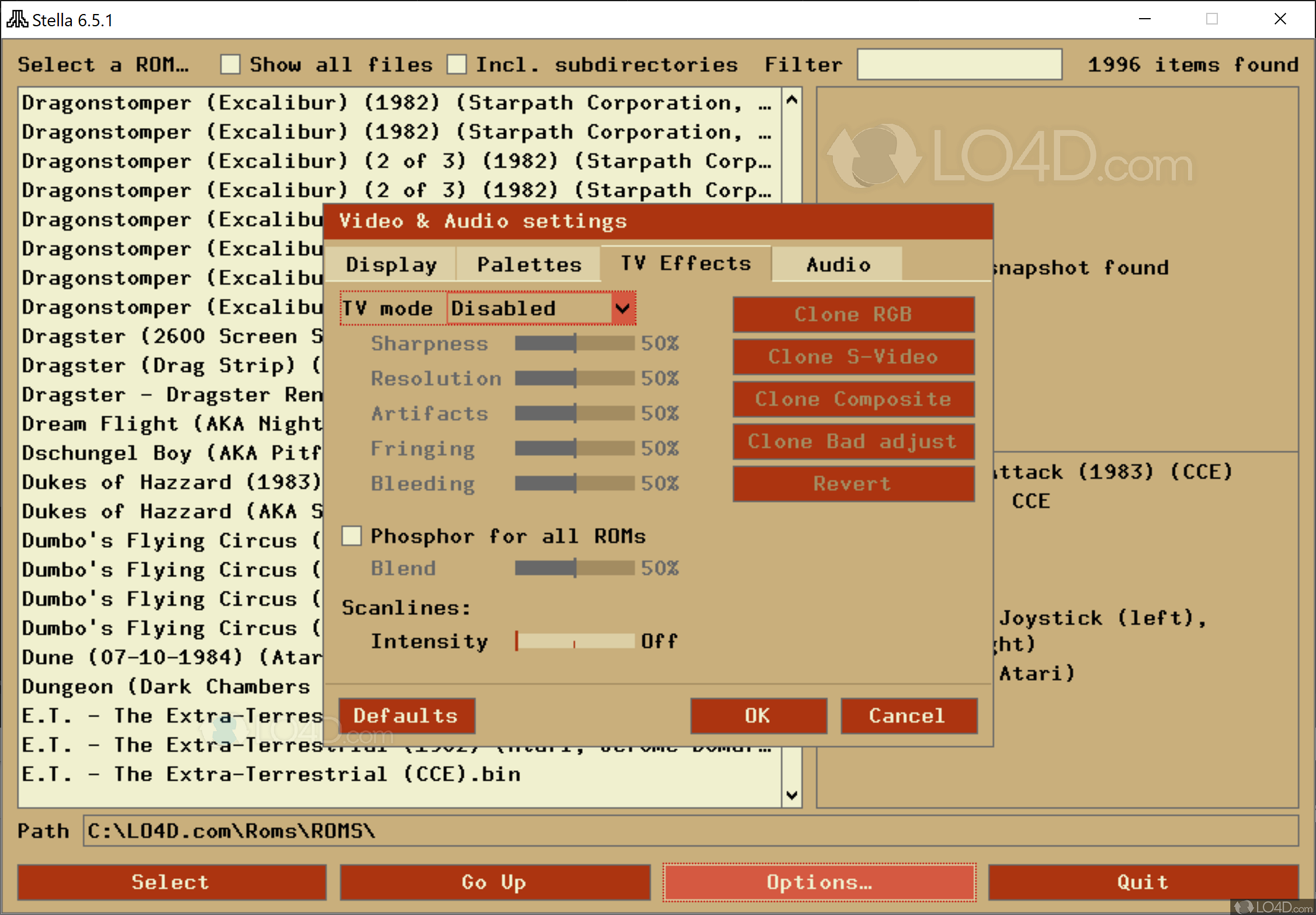
Task: Click the Filter text field
Action: 959,64
